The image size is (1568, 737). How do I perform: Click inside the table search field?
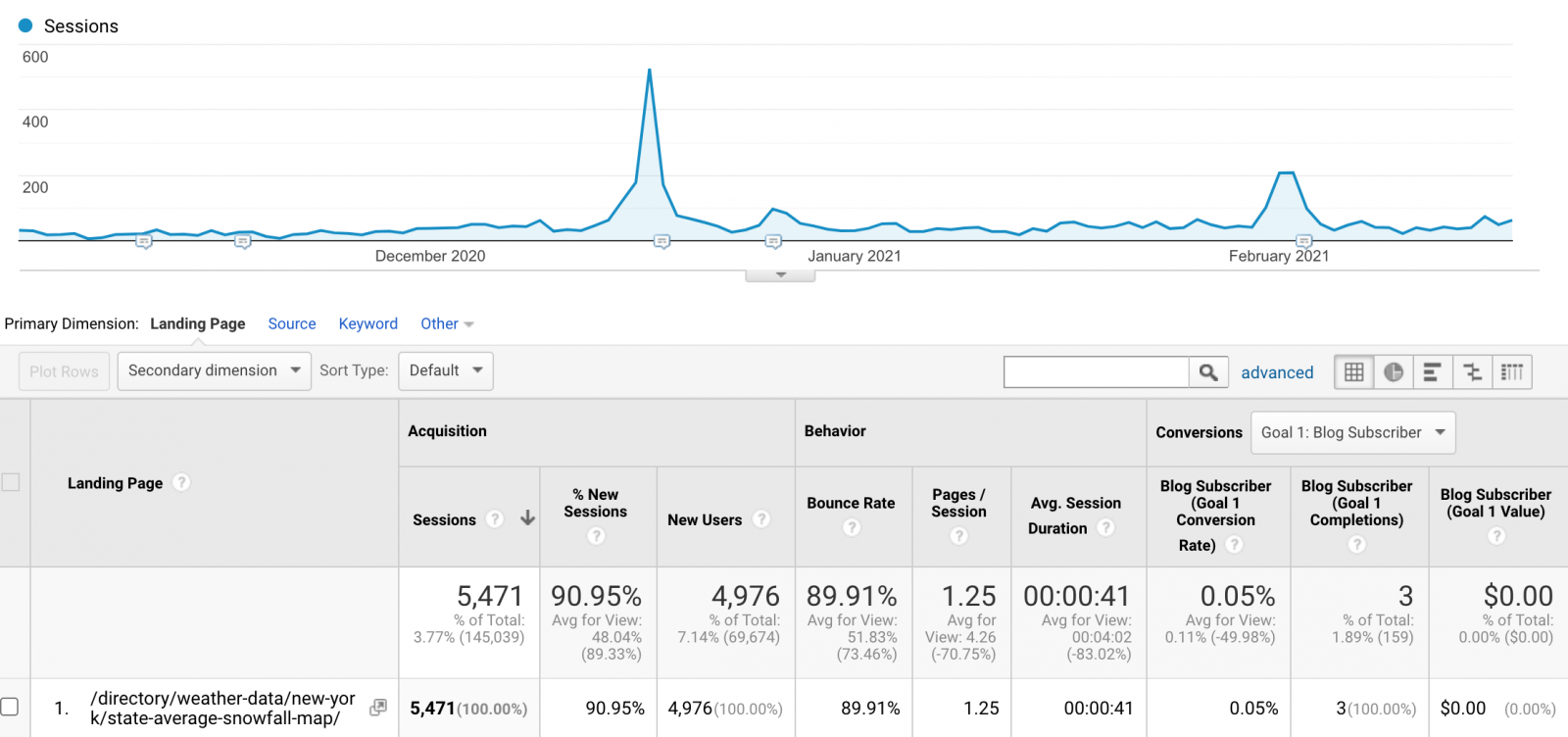click(x=1096, y=372)
